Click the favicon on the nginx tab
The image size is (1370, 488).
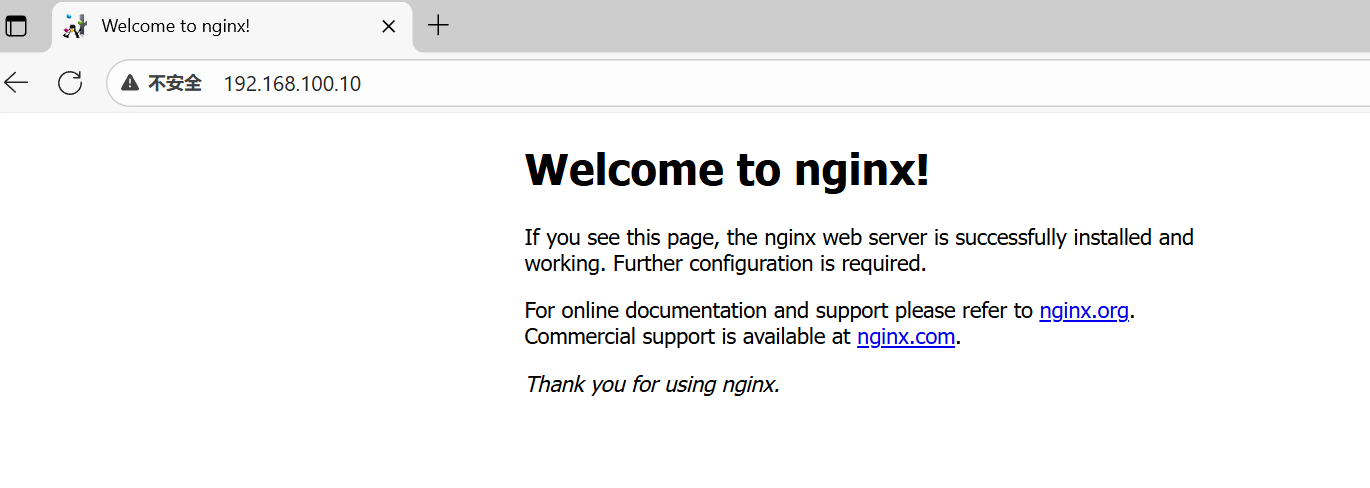click(75, 26)
